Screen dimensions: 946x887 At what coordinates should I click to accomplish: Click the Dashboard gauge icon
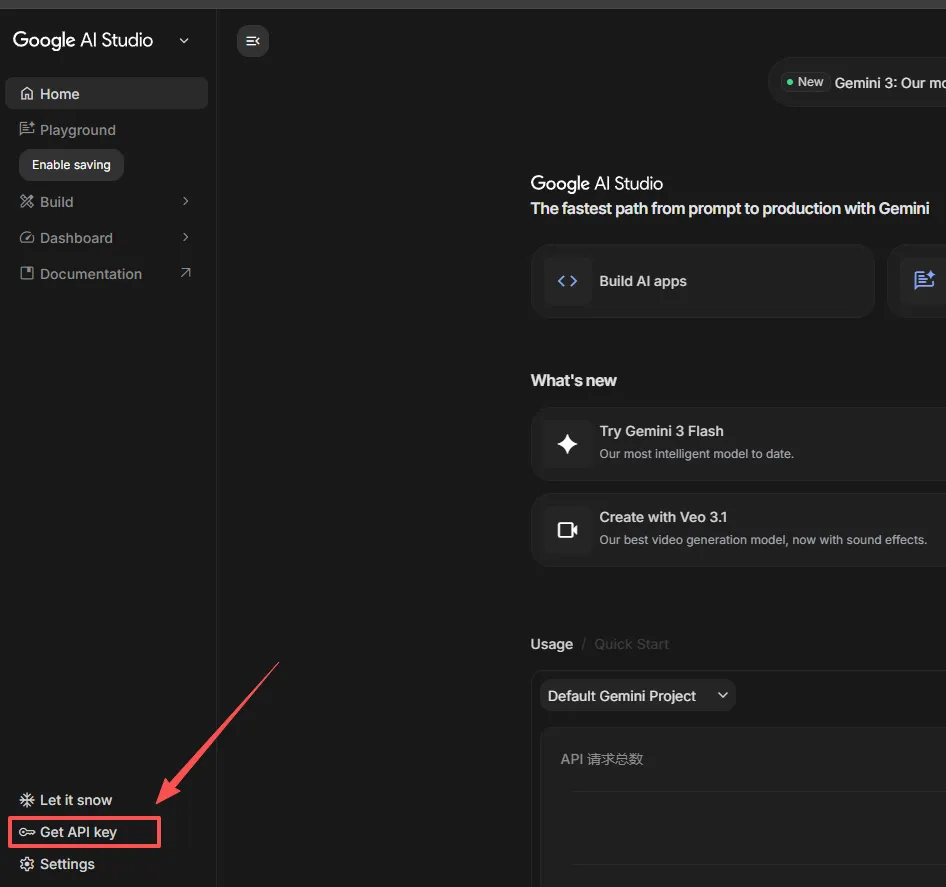[x=27, y=238]
